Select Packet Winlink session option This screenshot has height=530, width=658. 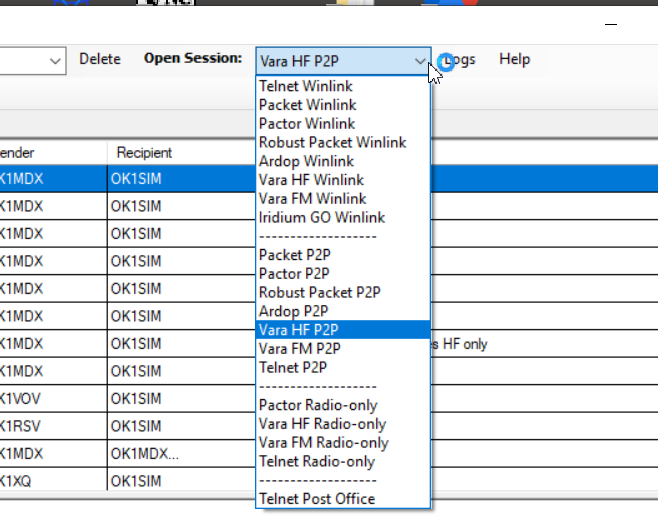(343, 105)
